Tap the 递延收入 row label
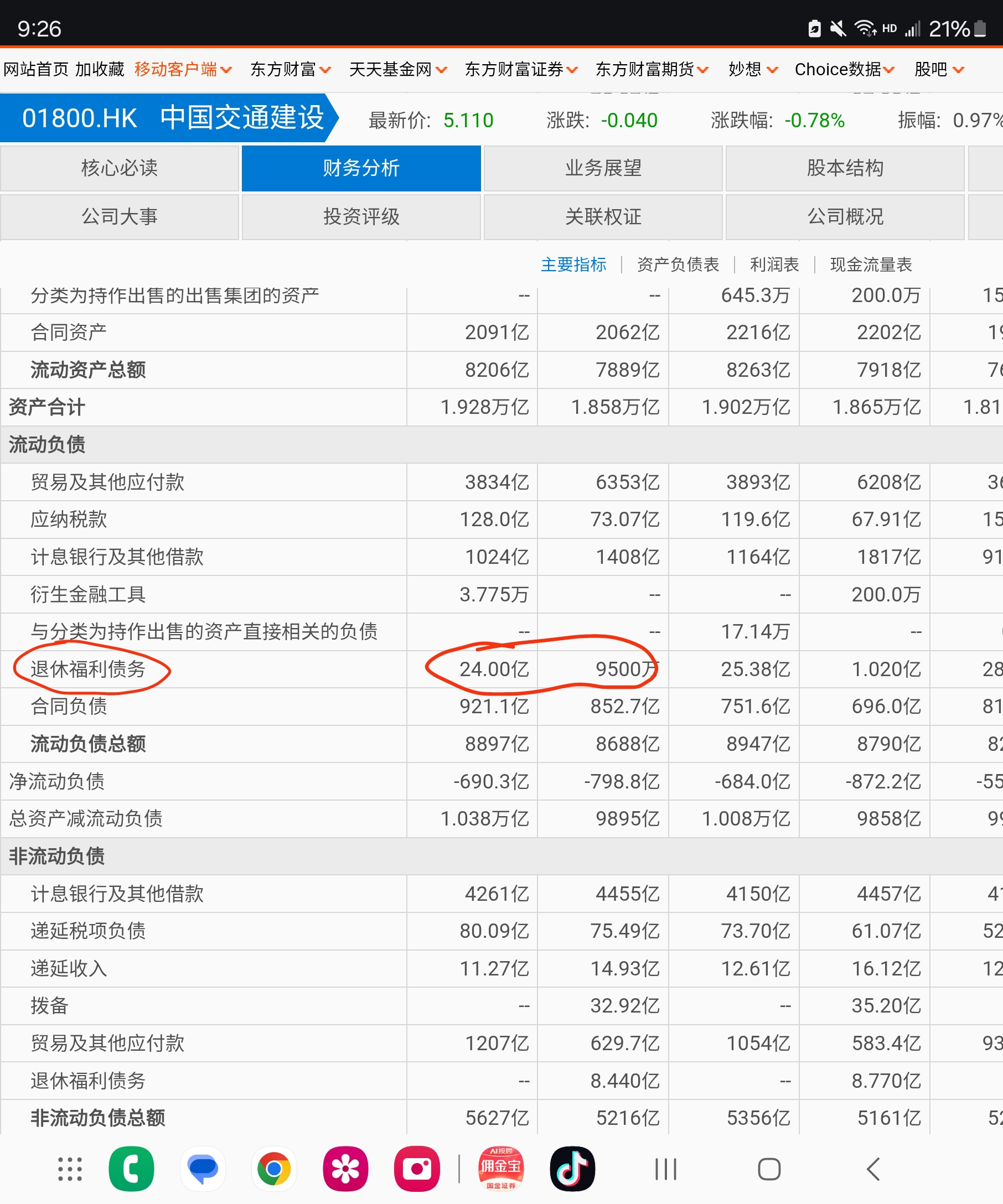The width and height of the screenshot is (1003, 1204). pos(69,968)
